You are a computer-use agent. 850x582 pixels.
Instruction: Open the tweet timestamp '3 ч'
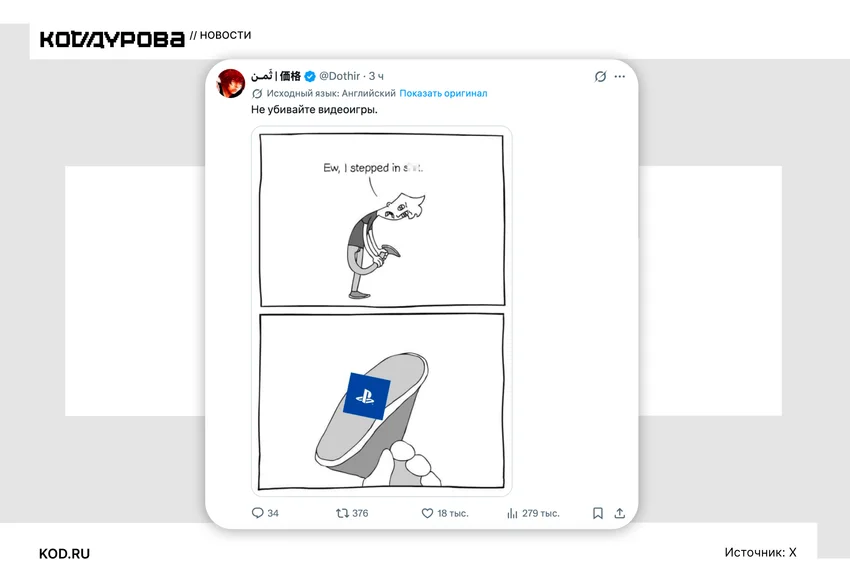(376, 76)
